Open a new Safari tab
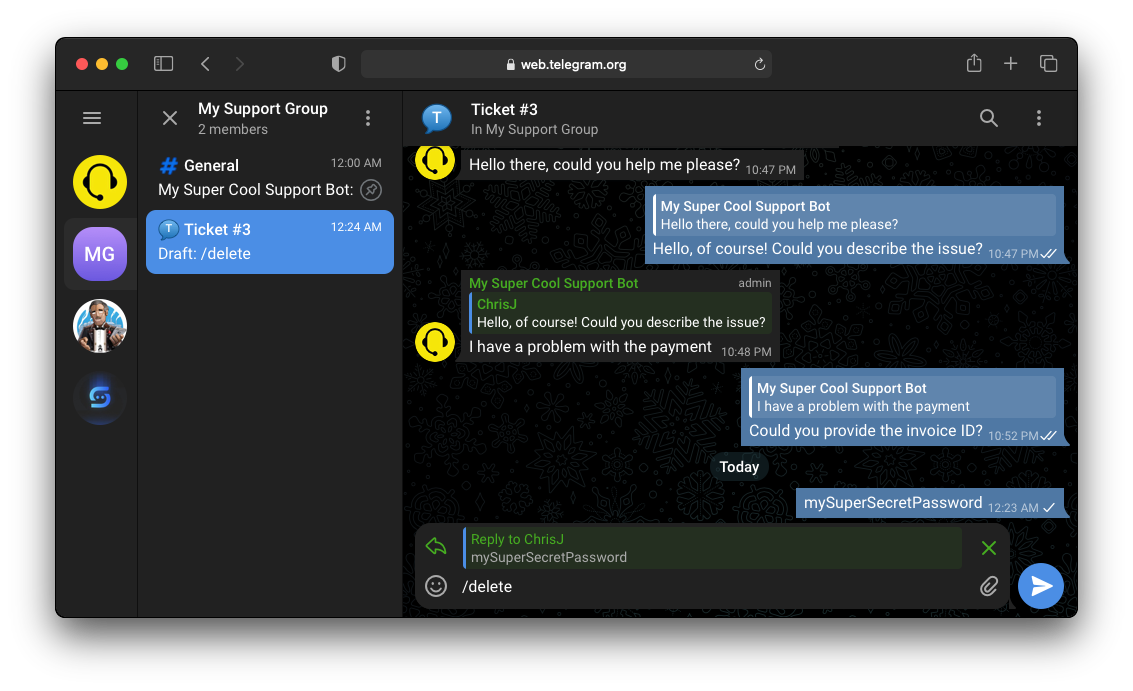 pyautogui.click(x=1010, y=64)
